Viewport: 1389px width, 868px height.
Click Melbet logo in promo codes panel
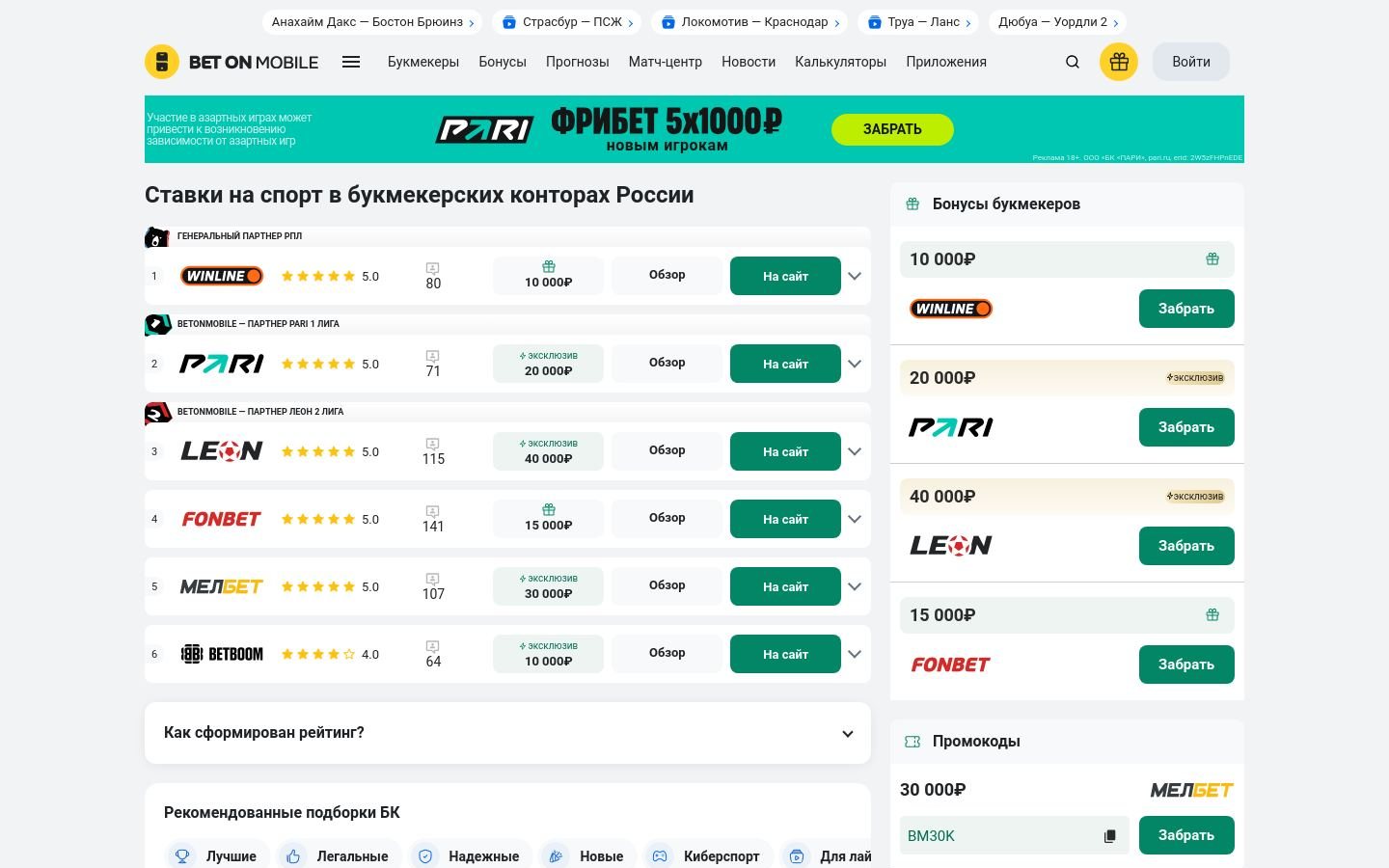[1192, 790]
